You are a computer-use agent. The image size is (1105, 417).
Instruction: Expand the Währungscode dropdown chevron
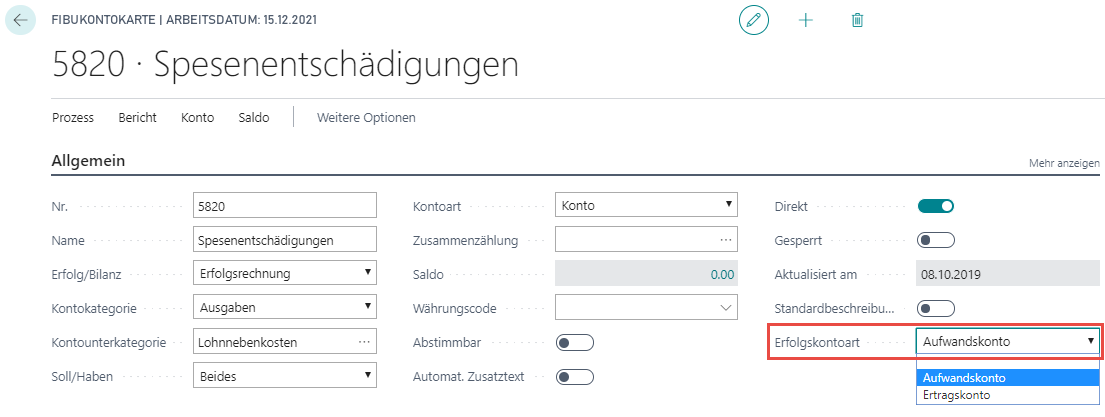coord(725,308)
